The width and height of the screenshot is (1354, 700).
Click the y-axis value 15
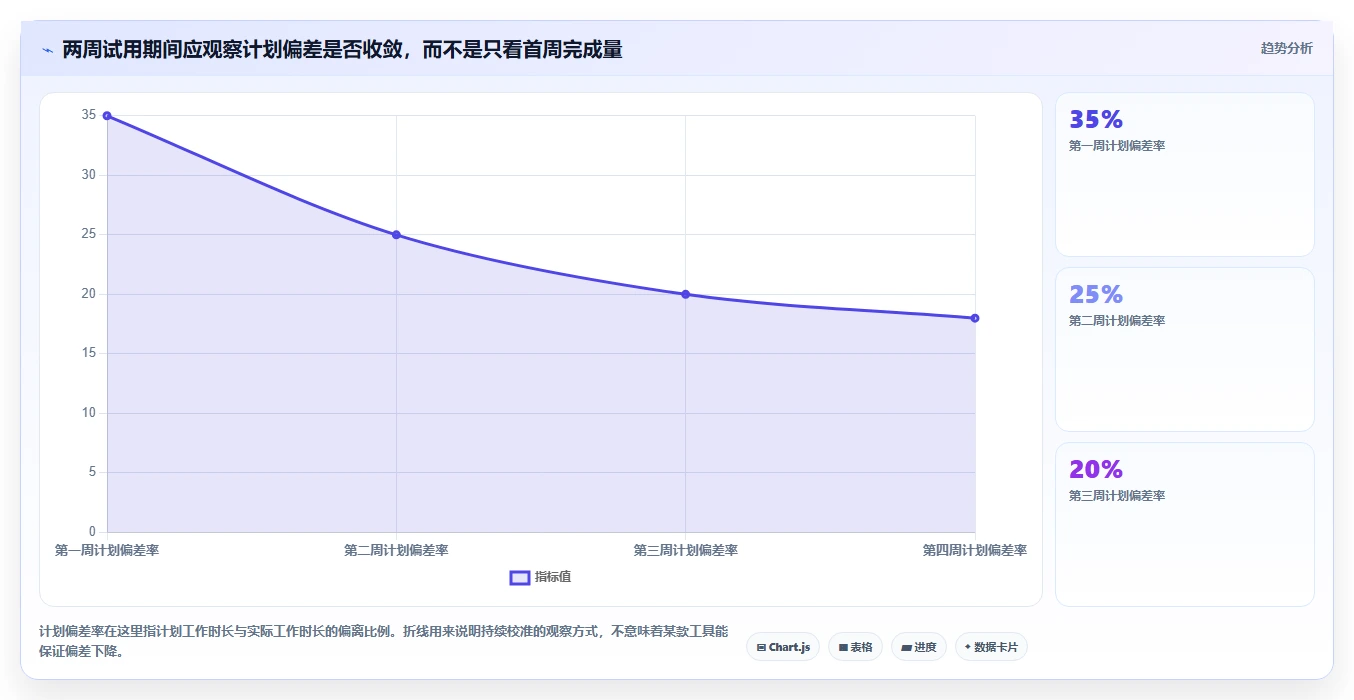(89, 353)
